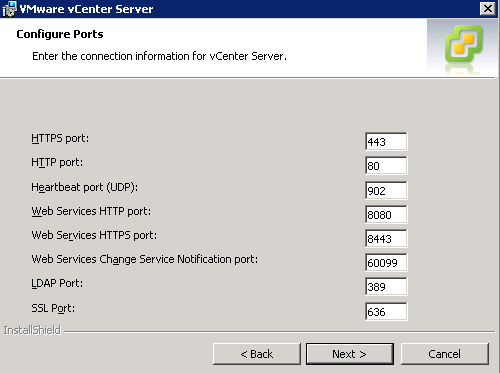500x373 pixels.
Task: Click the Heartbeat port (UDP) label
Action: click(85, 187)
